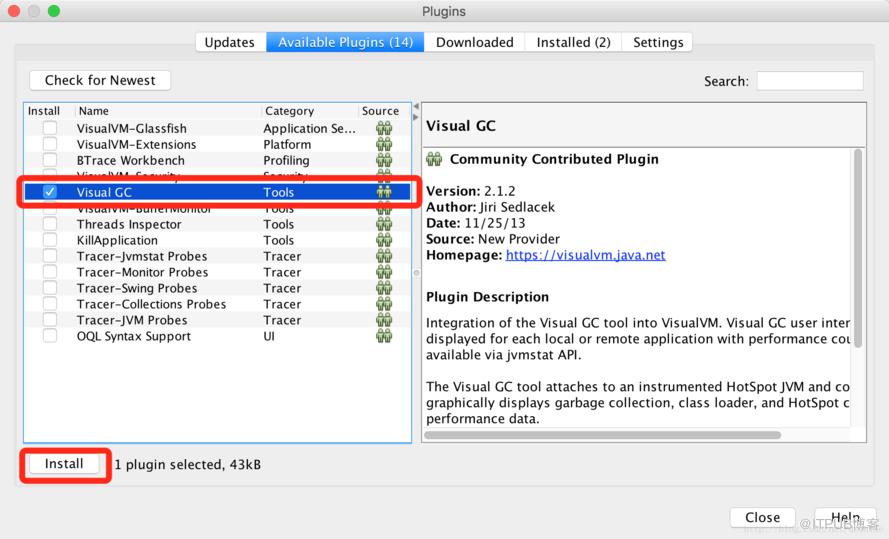Click the source icon in BTrace Workbench row
Viewport: 889px width, 539px height.
[x=384, y=160]
